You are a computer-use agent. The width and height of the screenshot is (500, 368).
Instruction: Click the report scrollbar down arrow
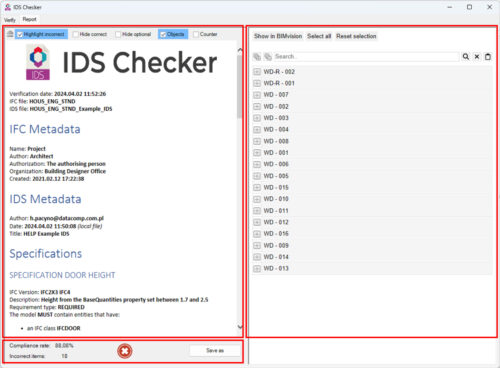pos(240,327)
